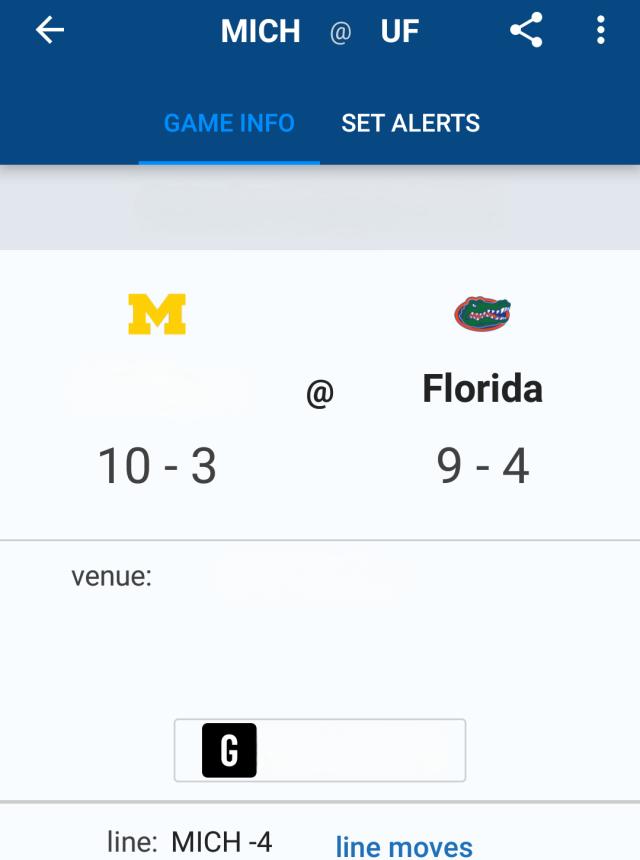
Task: Tap the venue label
Action: [111, 576]
